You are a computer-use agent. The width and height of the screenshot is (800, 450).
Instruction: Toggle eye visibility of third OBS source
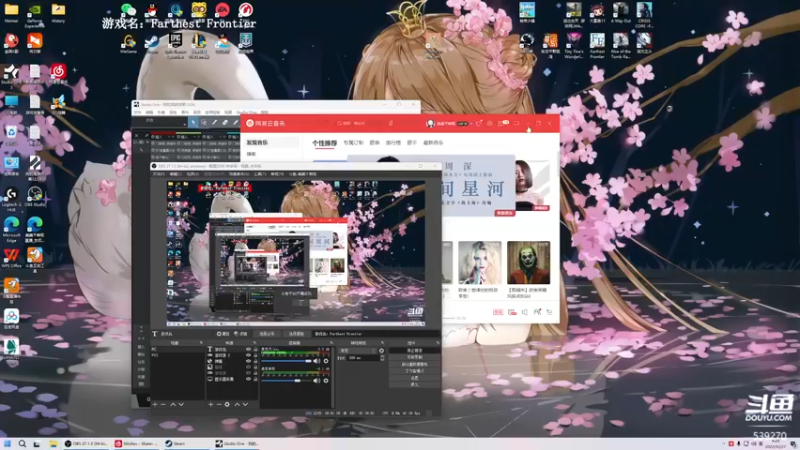(248, 361)
